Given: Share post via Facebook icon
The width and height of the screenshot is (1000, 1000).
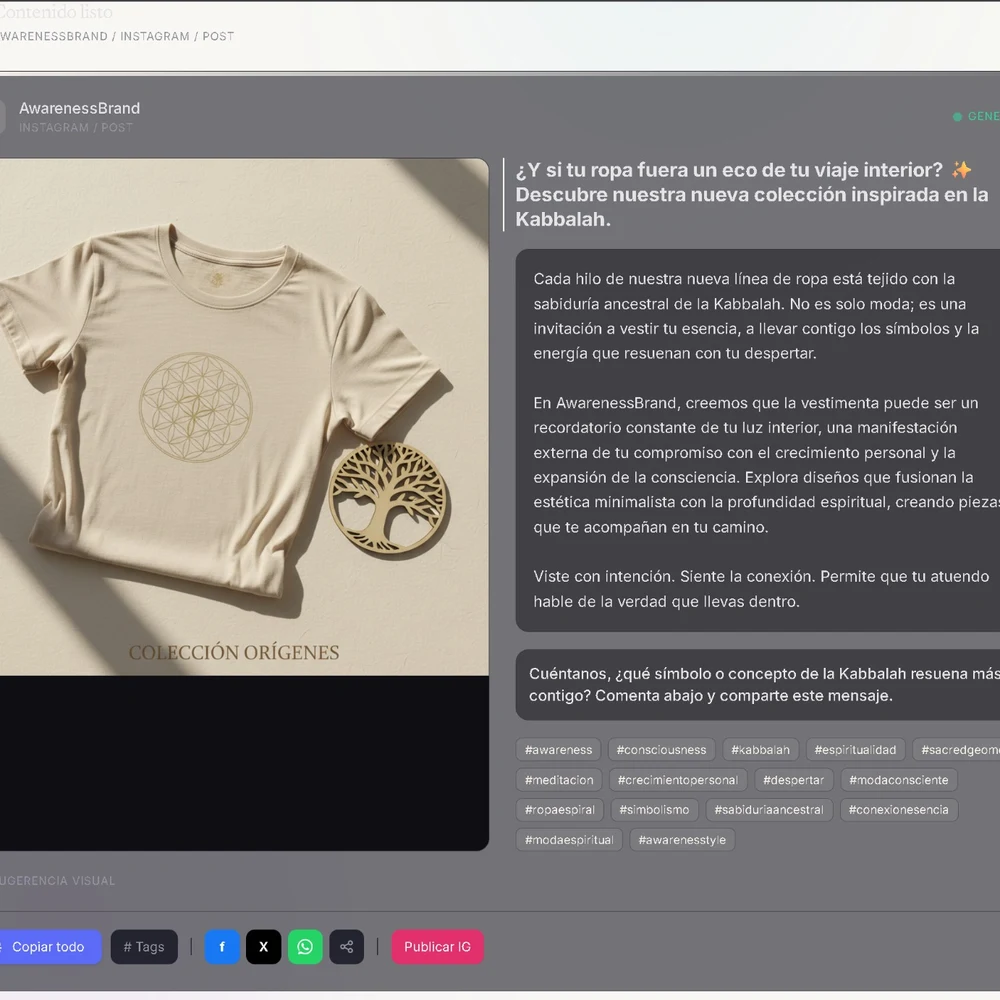Looking at the screenshot, I should 222,946.
